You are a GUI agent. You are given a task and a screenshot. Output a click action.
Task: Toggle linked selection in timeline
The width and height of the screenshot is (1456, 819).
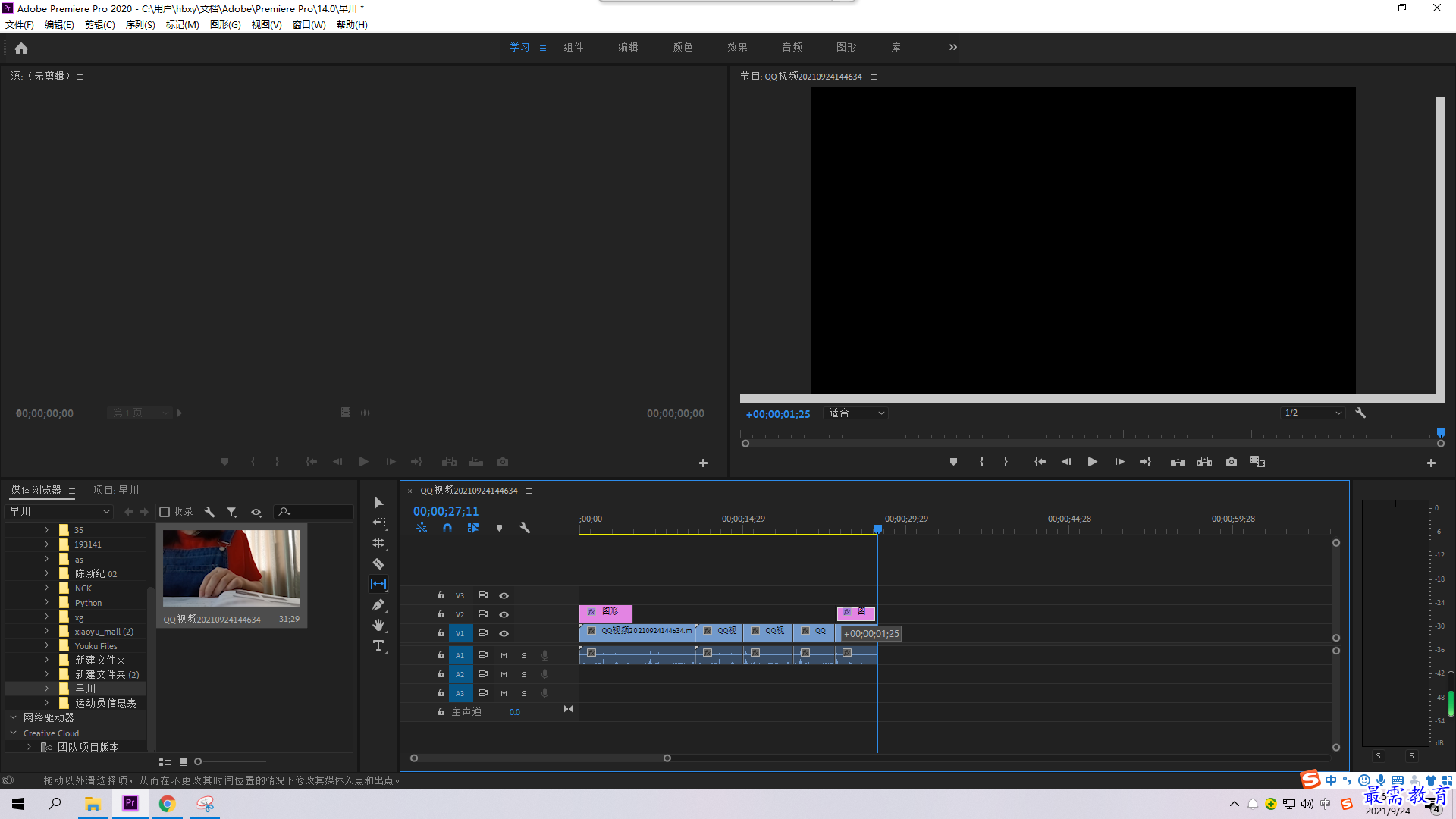click(473, 528)
